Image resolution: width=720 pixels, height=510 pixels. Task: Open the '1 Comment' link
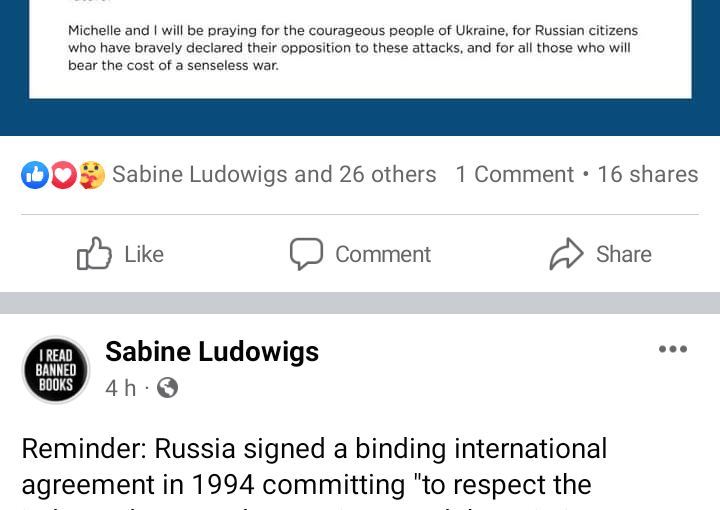[x=515, y=174]
